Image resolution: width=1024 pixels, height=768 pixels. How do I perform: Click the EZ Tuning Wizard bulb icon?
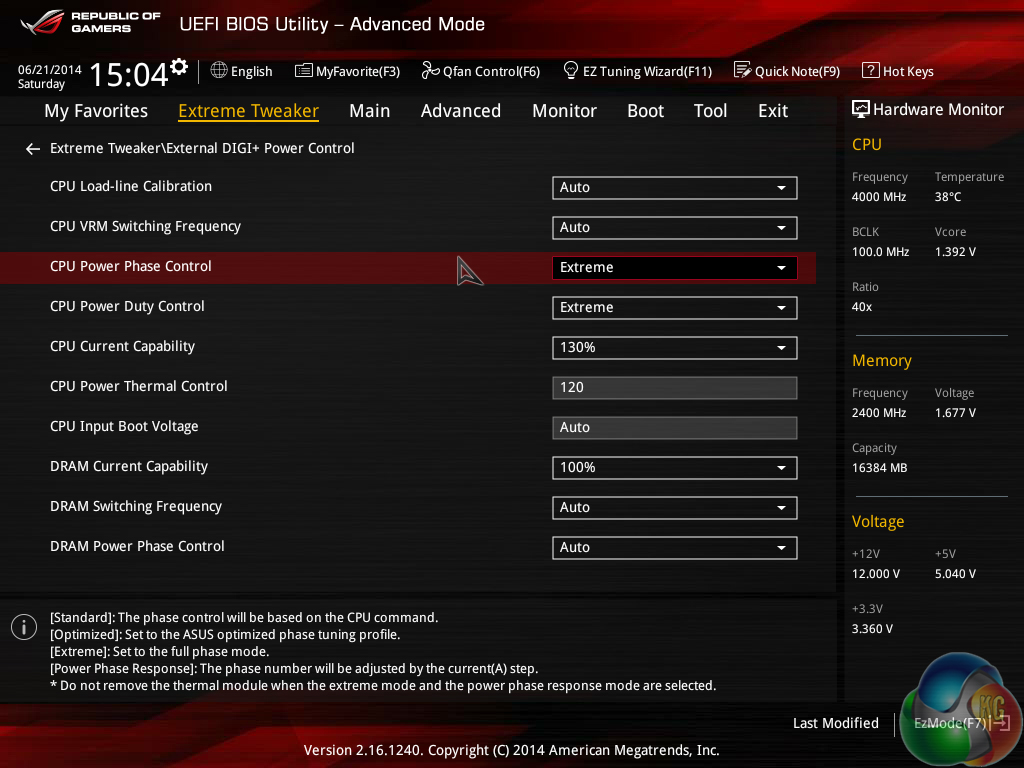point(571,70)
